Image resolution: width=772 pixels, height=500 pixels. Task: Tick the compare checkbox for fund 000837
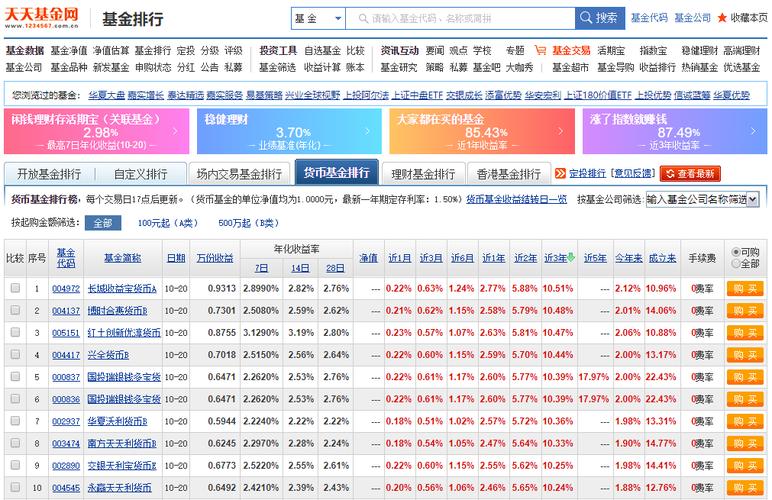click(15, 376)
